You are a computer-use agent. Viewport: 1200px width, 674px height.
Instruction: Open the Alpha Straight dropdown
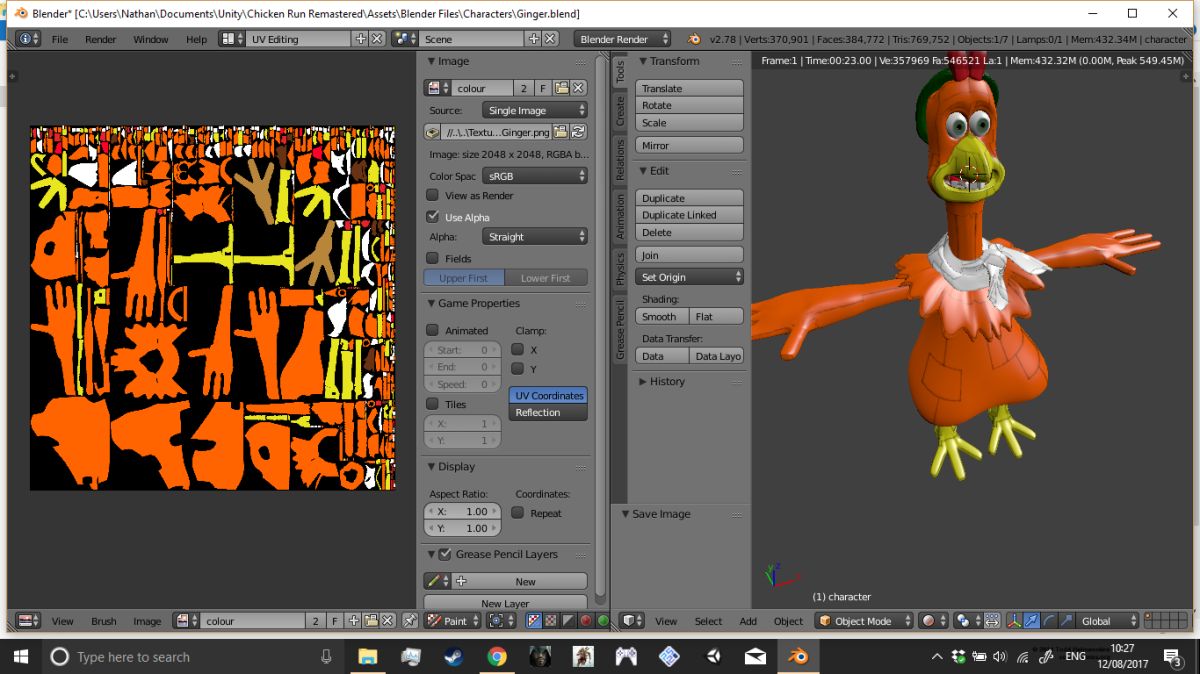coord(535,237)
